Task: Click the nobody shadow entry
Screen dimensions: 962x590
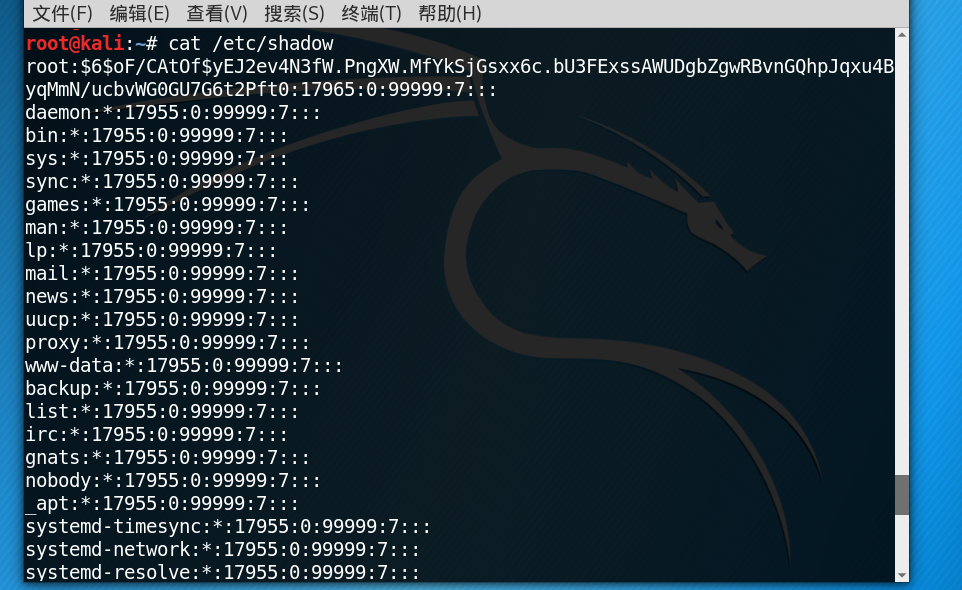Action: click(173, 480)
